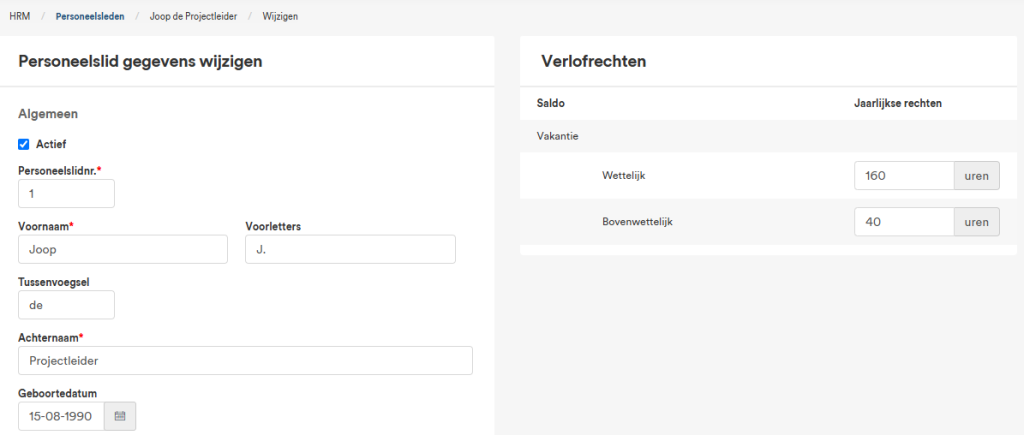Go to HRM in breadcrumb
The image size is (1024, 435).
[x=20, y=16]
